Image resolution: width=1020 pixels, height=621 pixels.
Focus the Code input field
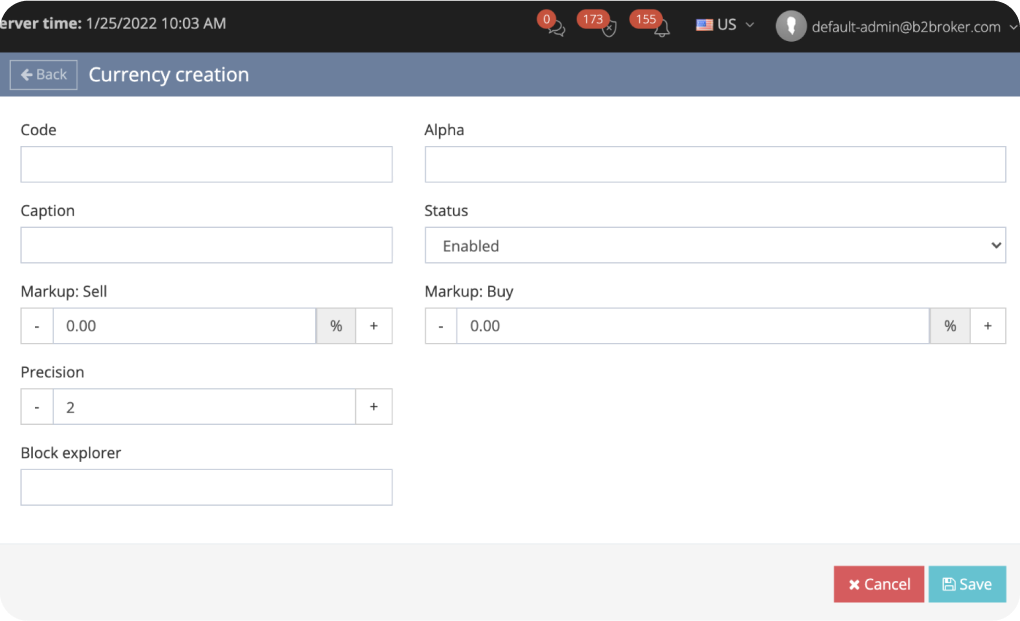pos(206,165)
